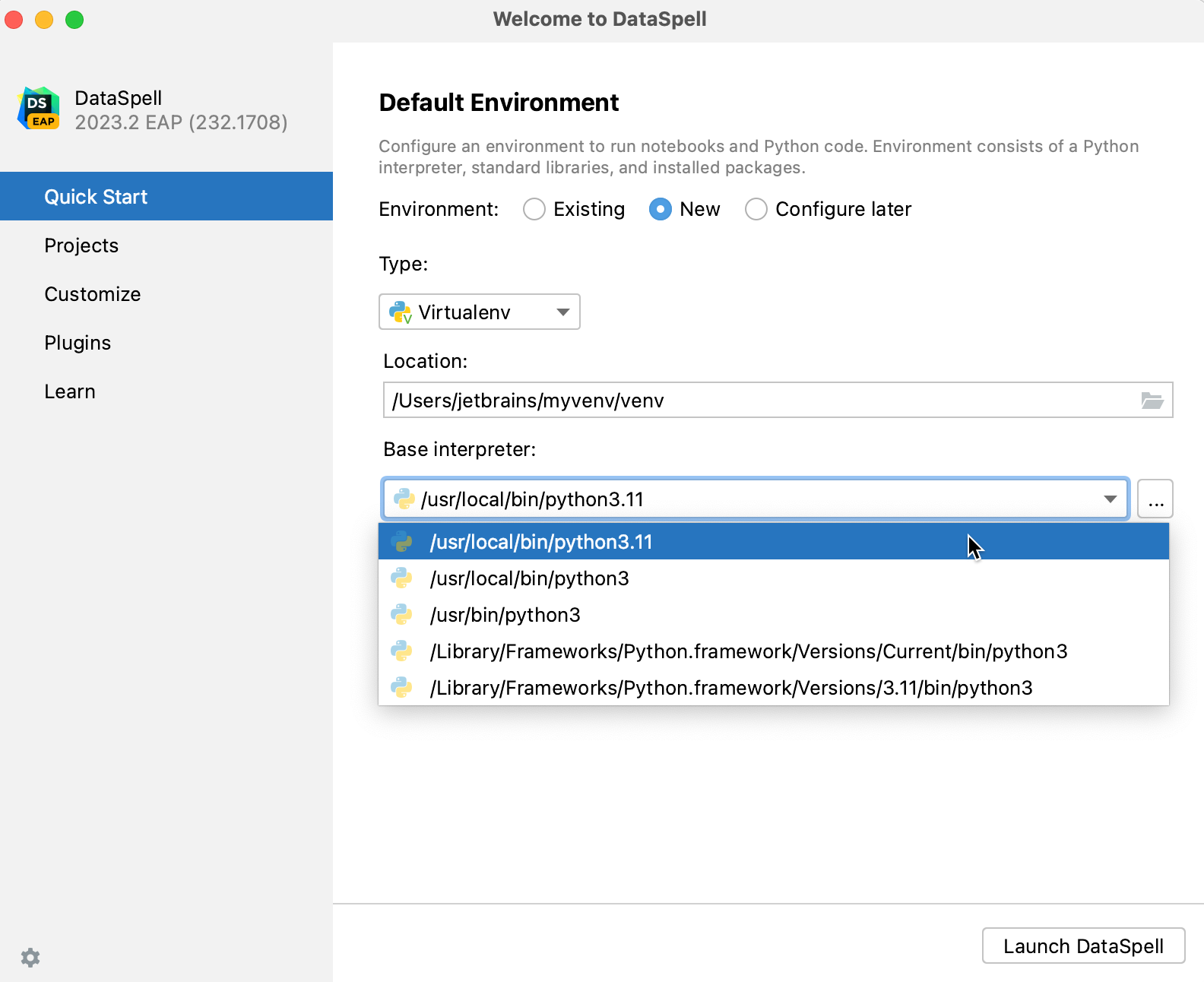Screen dimensions: 1204x982
Task: Click the 2023.2 EAP (232.1708) version text
Action: point(181,122)
